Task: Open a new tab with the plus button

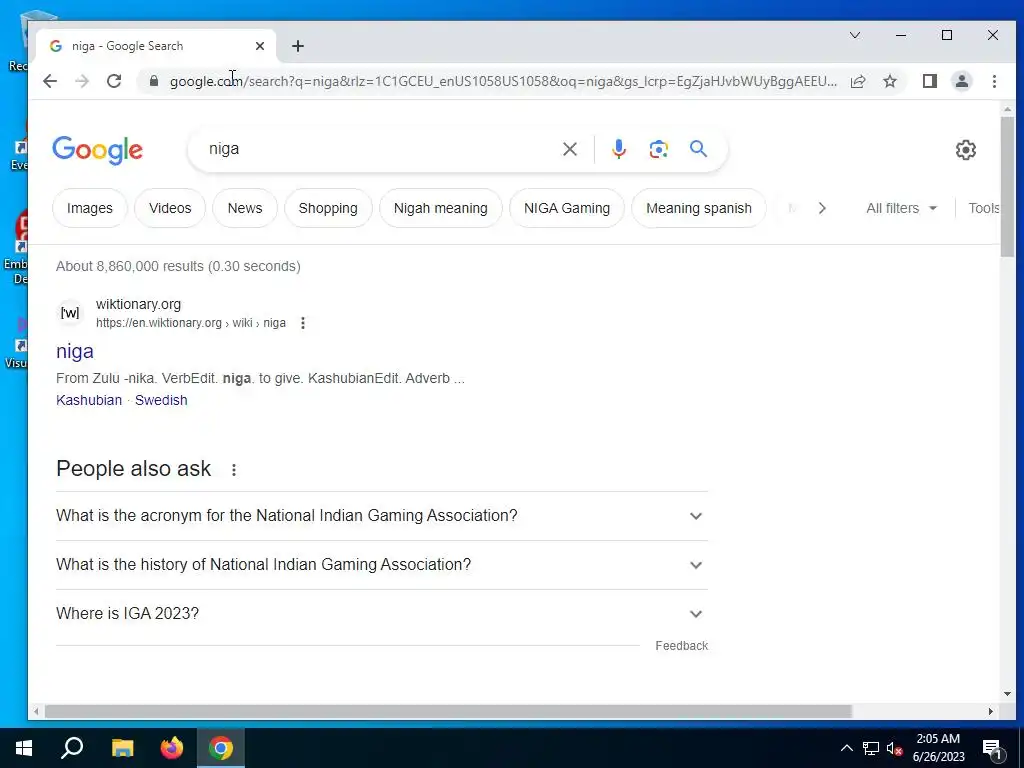Action: tap(298, 46)
